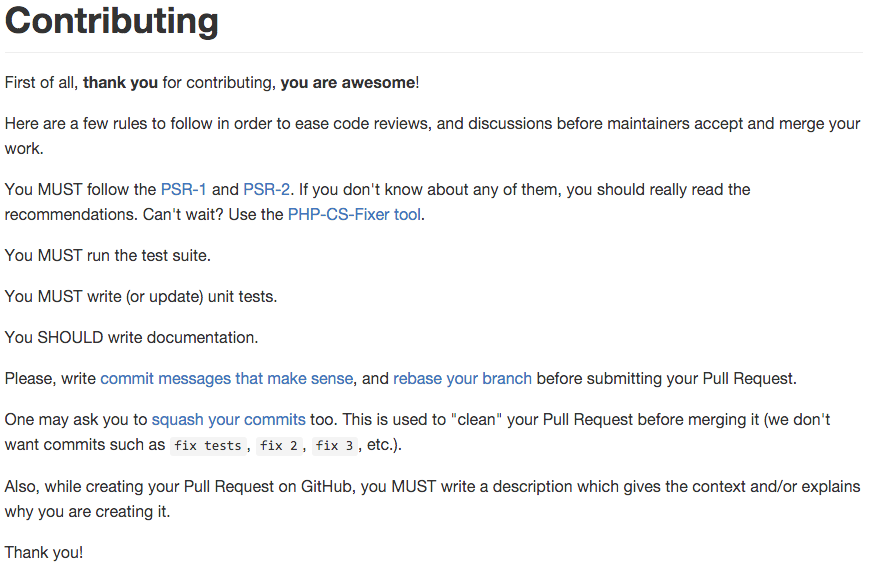Open the PSR-2 link

[267, 190]
